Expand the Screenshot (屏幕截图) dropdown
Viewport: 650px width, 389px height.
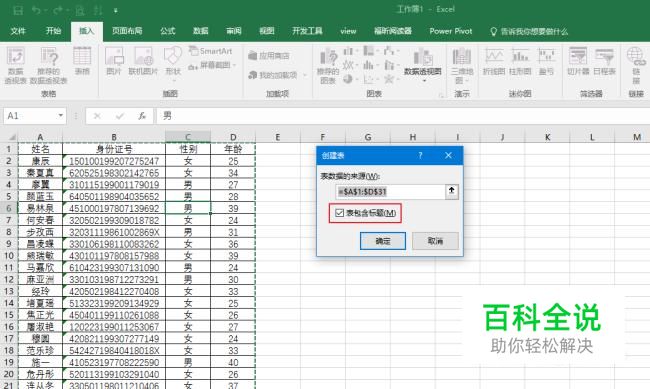coord(235,65)
